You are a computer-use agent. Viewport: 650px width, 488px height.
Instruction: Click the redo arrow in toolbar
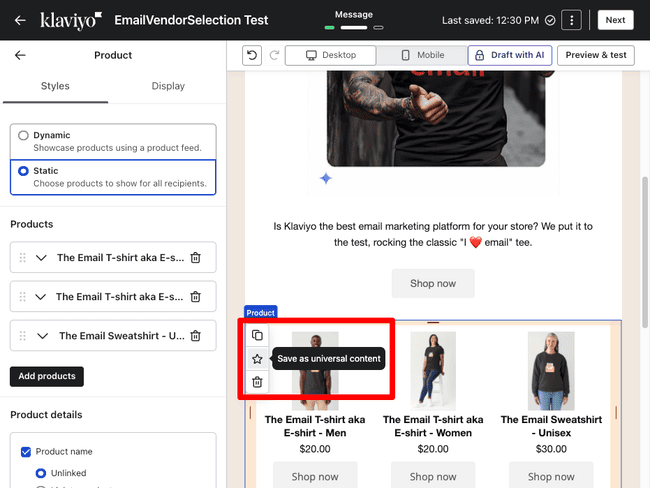coord(272,56)
